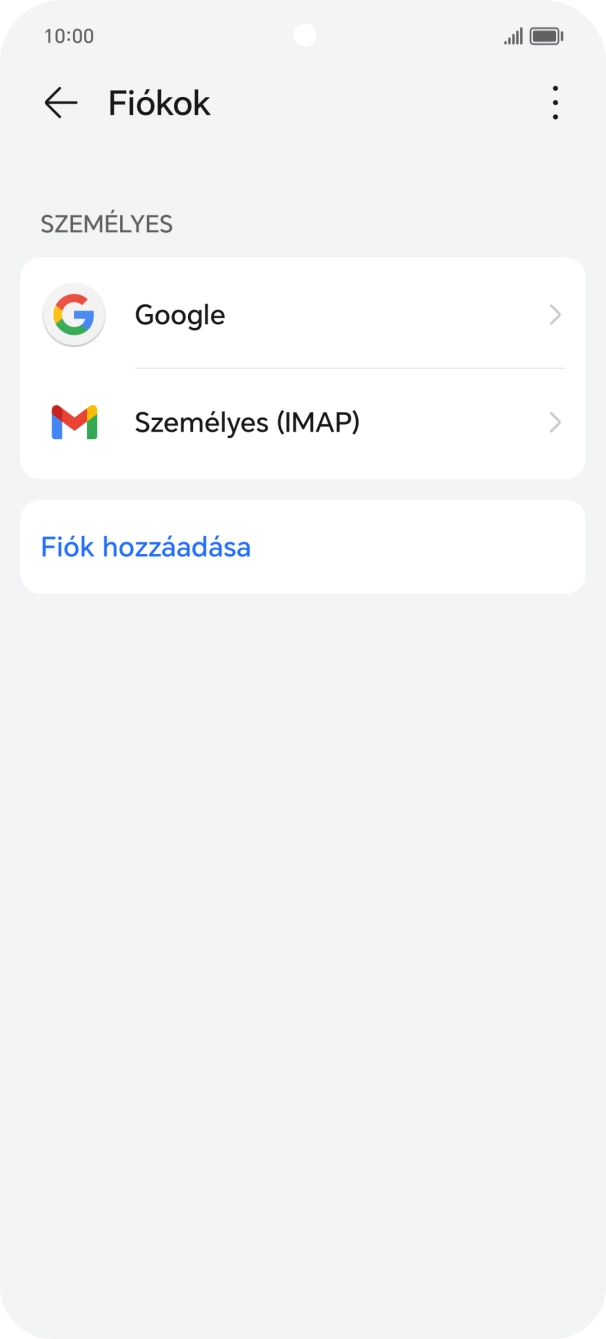The image size is (606, 1339).
Task: Click the Fiók hozzáadása link
Action: 145,546
